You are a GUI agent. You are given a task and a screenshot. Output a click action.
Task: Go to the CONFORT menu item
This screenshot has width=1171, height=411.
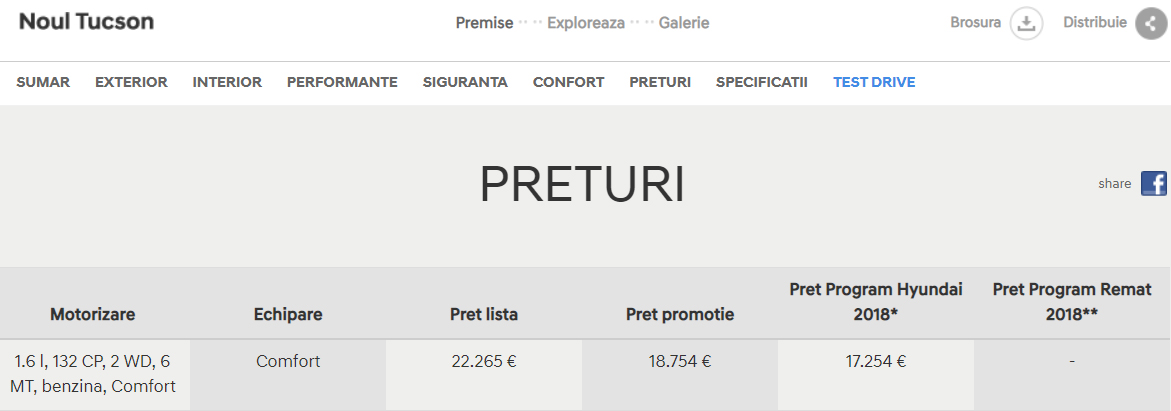[x=568, y=82]
